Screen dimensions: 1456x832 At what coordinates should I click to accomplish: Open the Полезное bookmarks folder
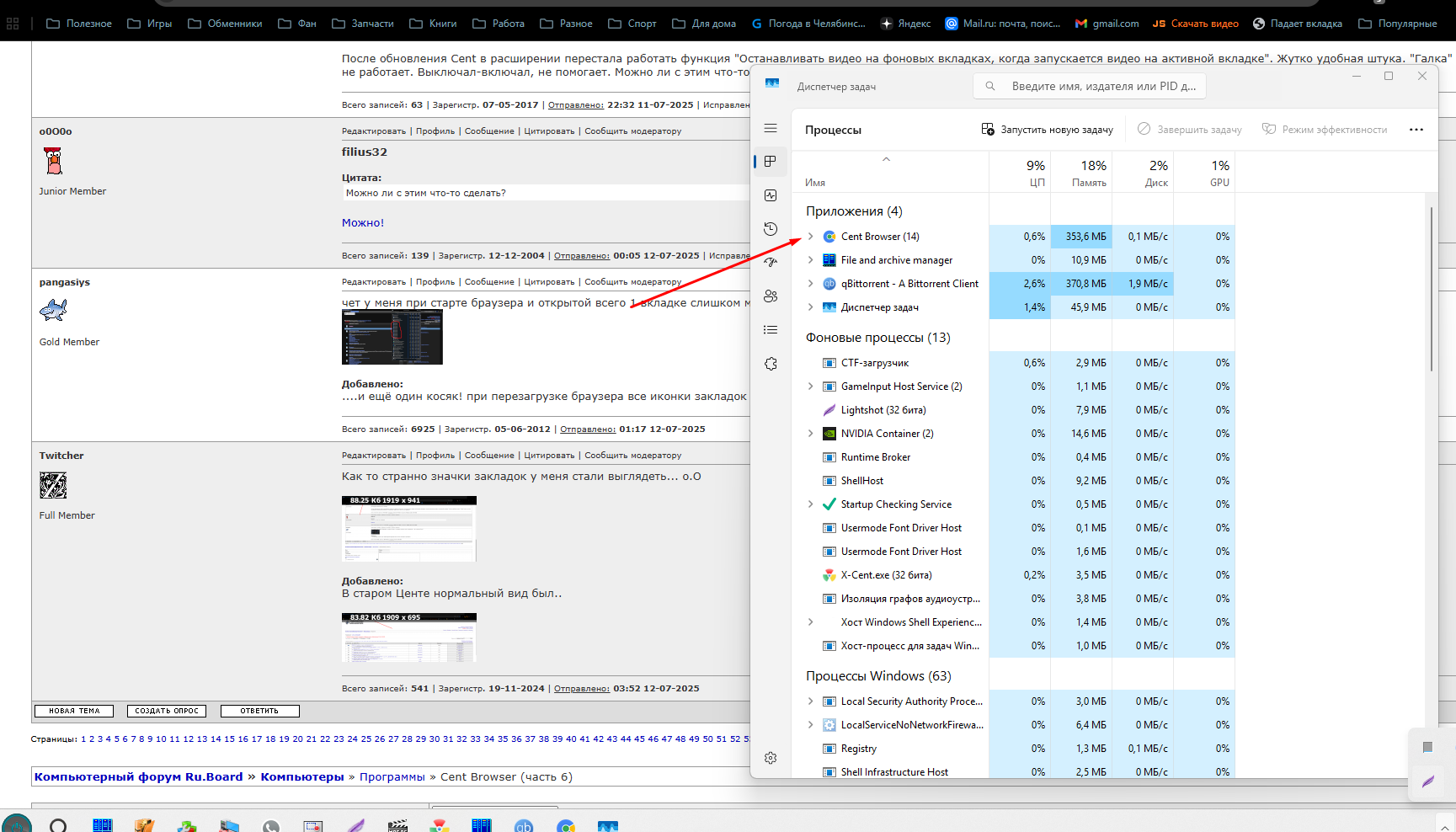(79, 24)
